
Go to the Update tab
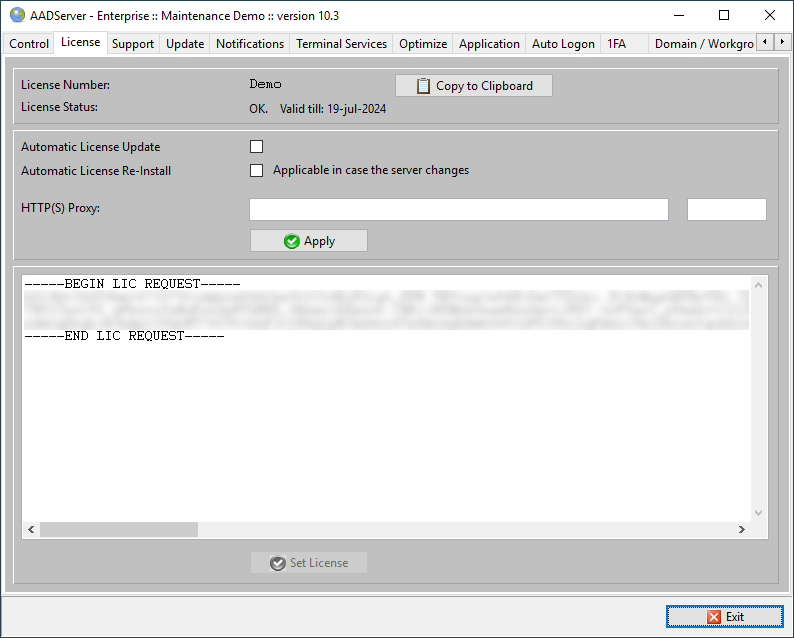185,44
